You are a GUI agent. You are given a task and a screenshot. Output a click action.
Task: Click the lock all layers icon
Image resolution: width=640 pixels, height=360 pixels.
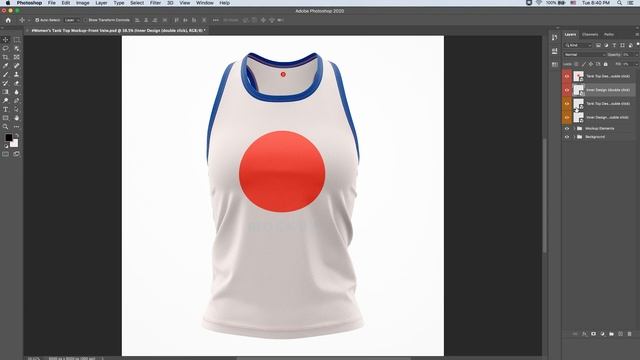606,64
